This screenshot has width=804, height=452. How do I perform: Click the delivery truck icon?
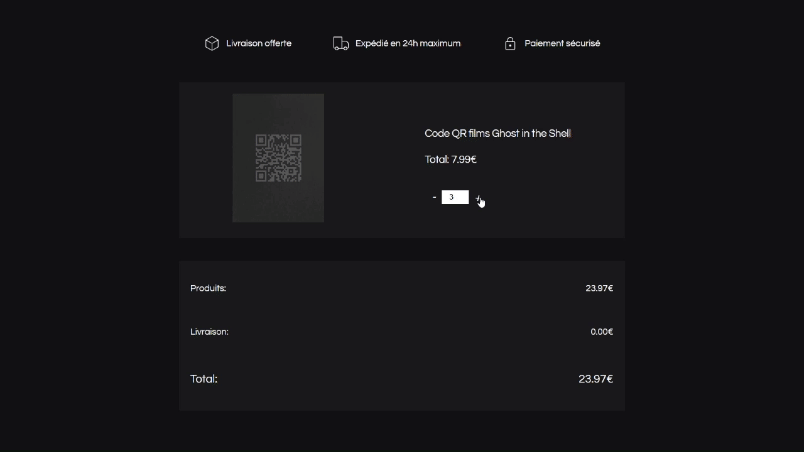click(x=341, y=43)
